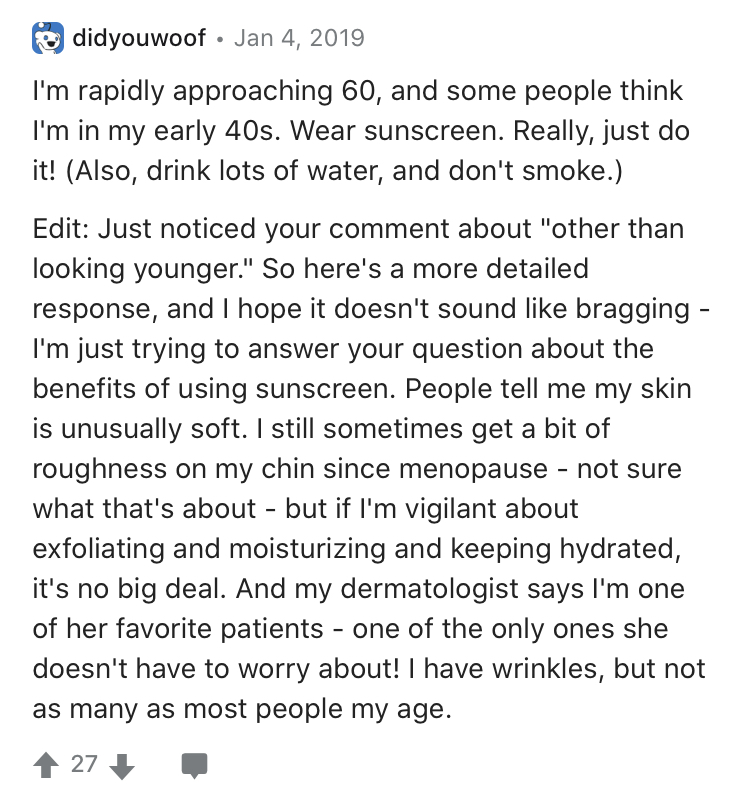Click the reply speech bubble icon
750x795 pixels.
(x=193, y=766)
